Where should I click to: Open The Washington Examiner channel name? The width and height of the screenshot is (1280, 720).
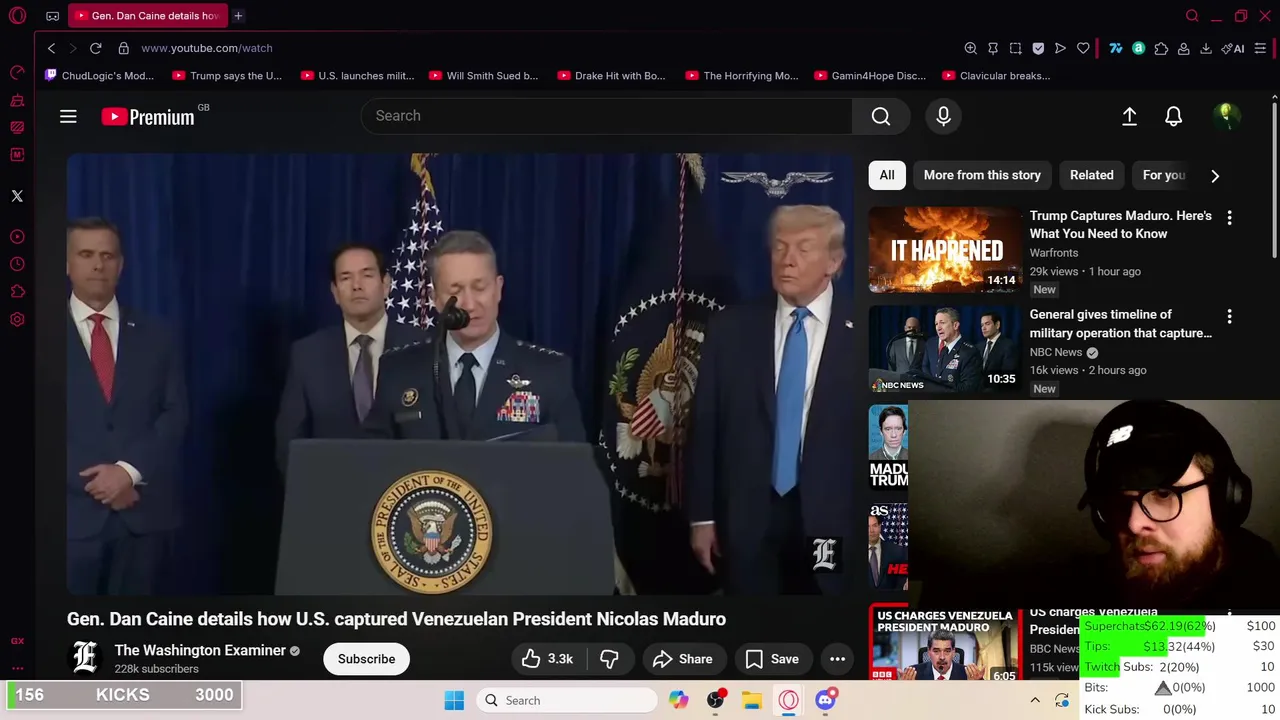tap(200, 650)
